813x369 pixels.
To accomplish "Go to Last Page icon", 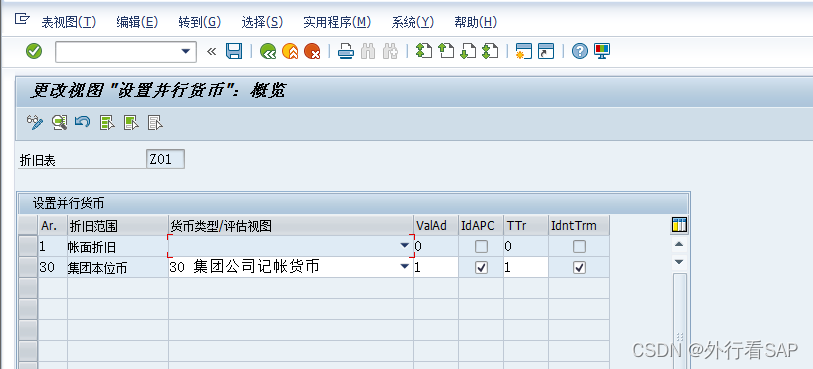I will coord(490,51).
